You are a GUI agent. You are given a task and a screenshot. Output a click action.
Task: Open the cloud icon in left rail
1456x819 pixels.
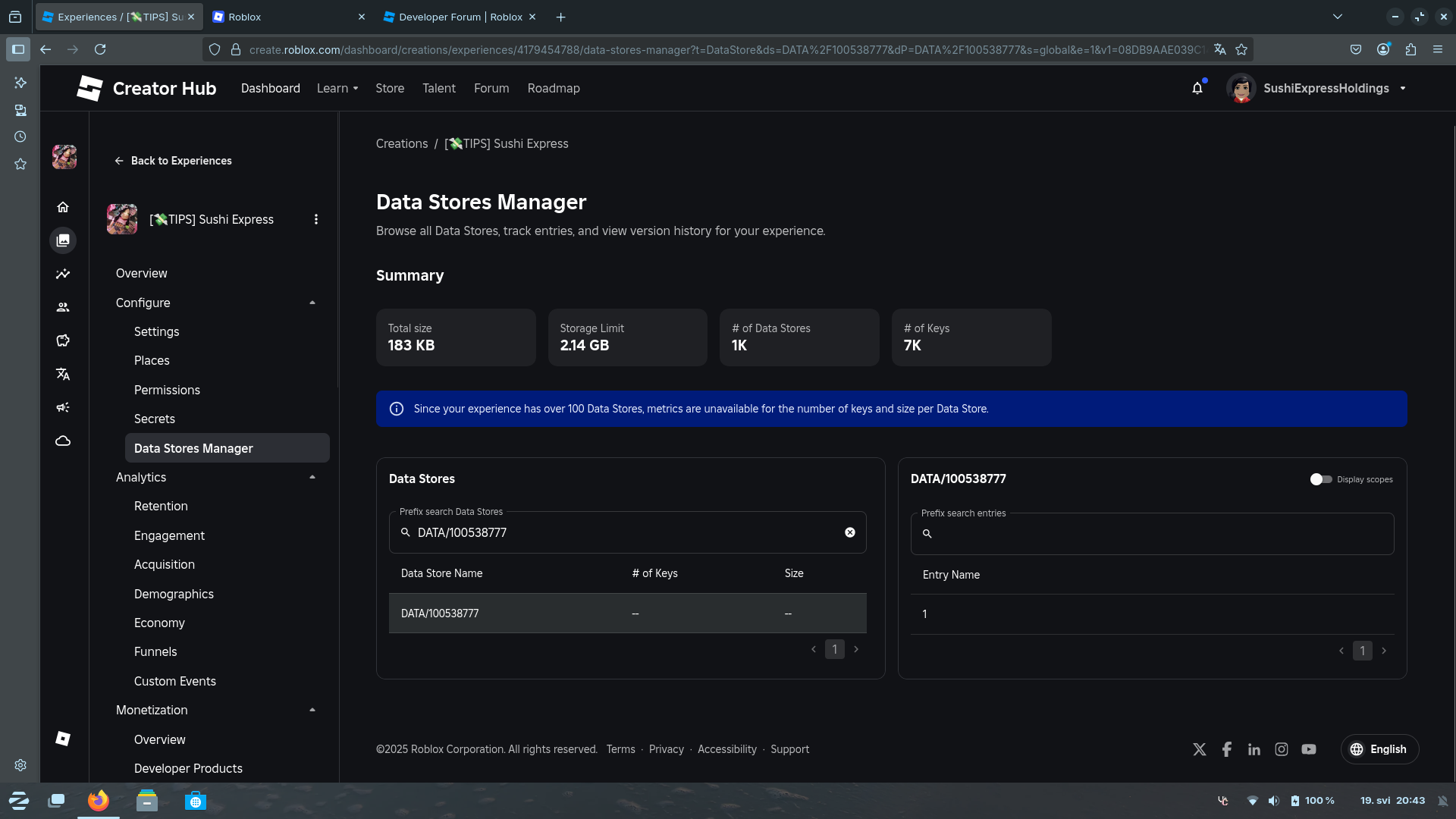(63, 441)
